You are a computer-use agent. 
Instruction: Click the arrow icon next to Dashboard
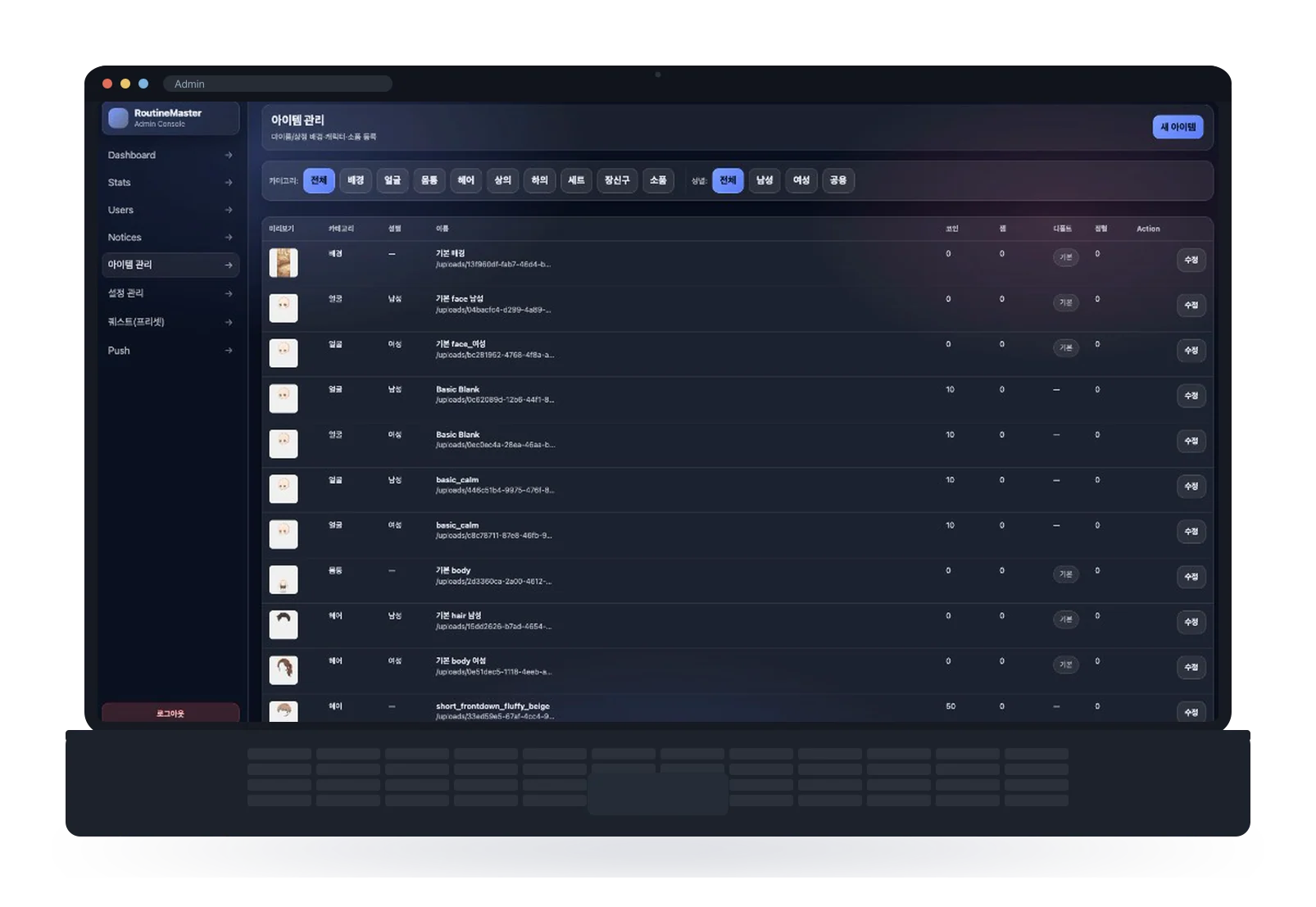(x=229, y=155)
